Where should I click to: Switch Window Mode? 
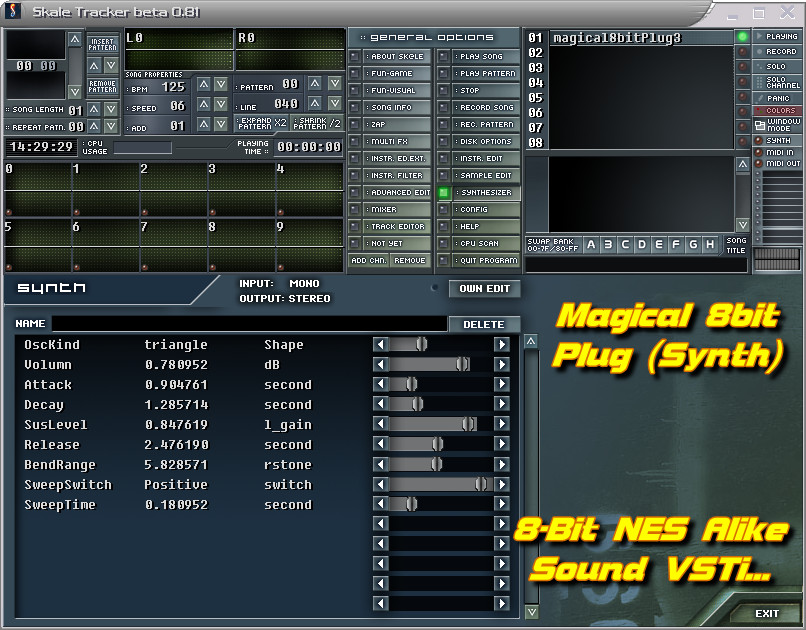(x=776, y=124)
